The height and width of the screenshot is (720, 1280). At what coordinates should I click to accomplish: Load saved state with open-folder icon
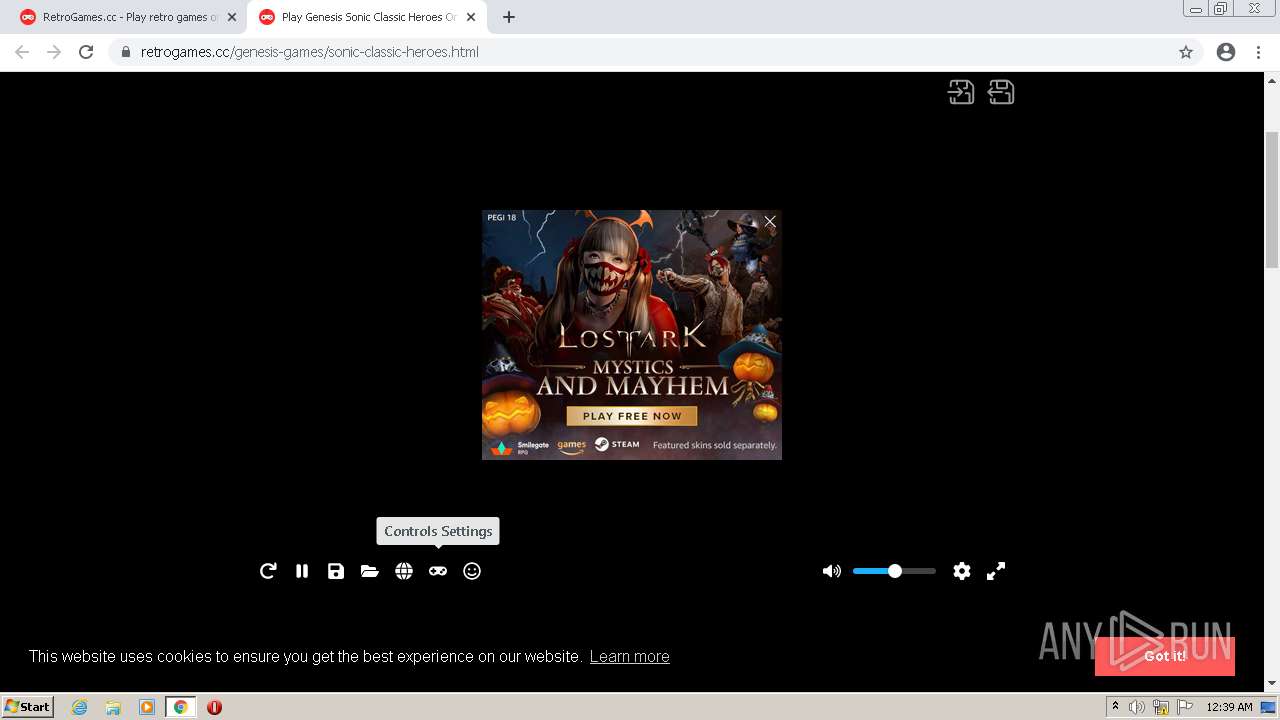pyautogui.click(x=370, y=571)
